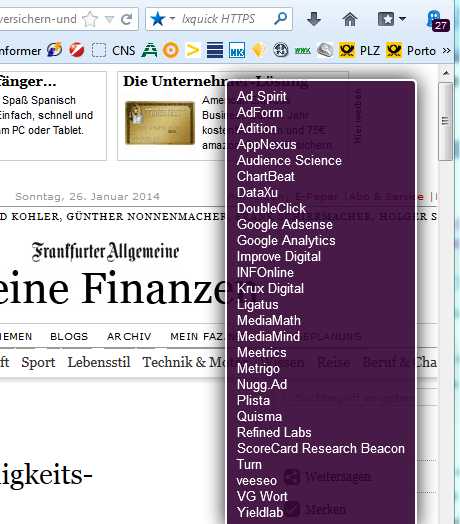The image size is (460, 524).
Task: Click the ChartBeat tracker entry
Action: [x=265, y=176]
